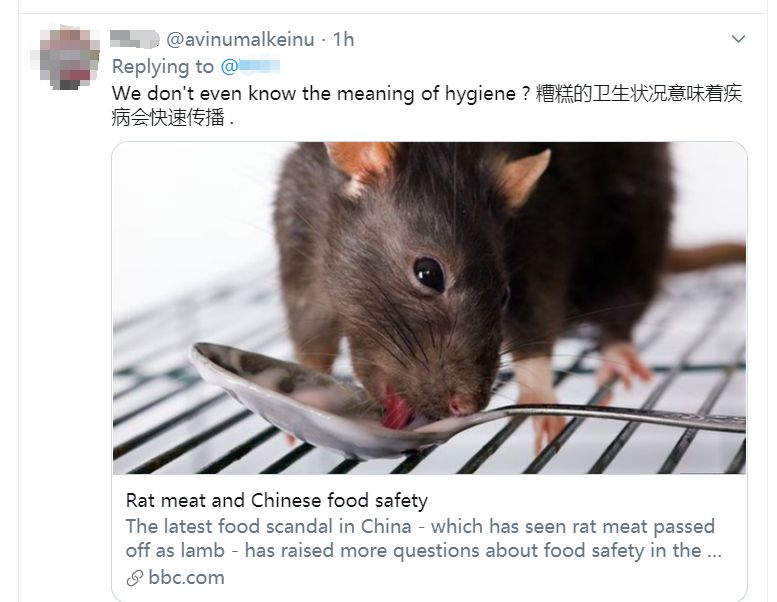Open the 1h timestamp link
Viewport: 777px width, 602px height.
pyautogui.click(x=343, y=39)
